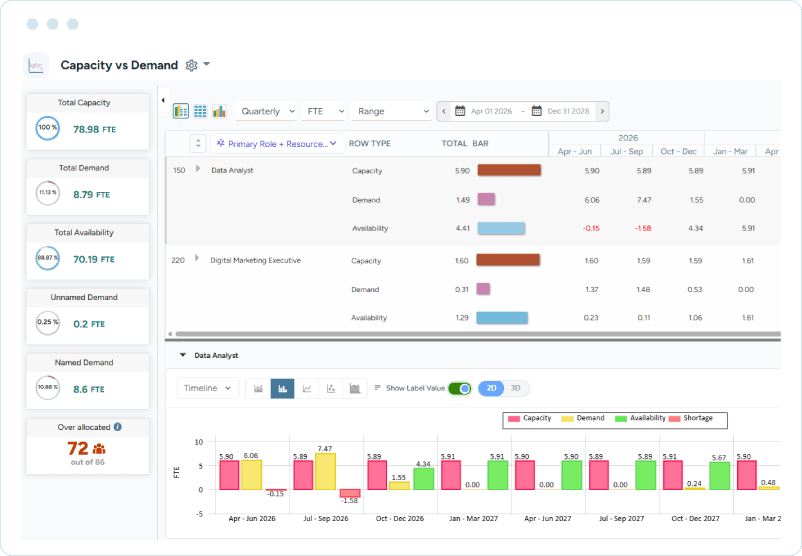Open the dropdown arrow next to settings gear
Screen dimensions: 802x556
pos(207,64)
